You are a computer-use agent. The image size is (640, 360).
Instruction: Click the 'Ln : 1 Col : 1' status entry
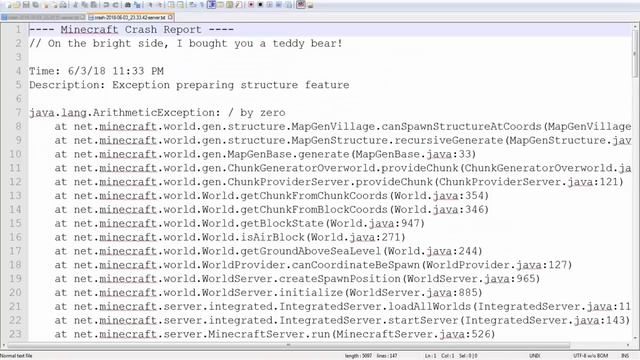[439, 356]
